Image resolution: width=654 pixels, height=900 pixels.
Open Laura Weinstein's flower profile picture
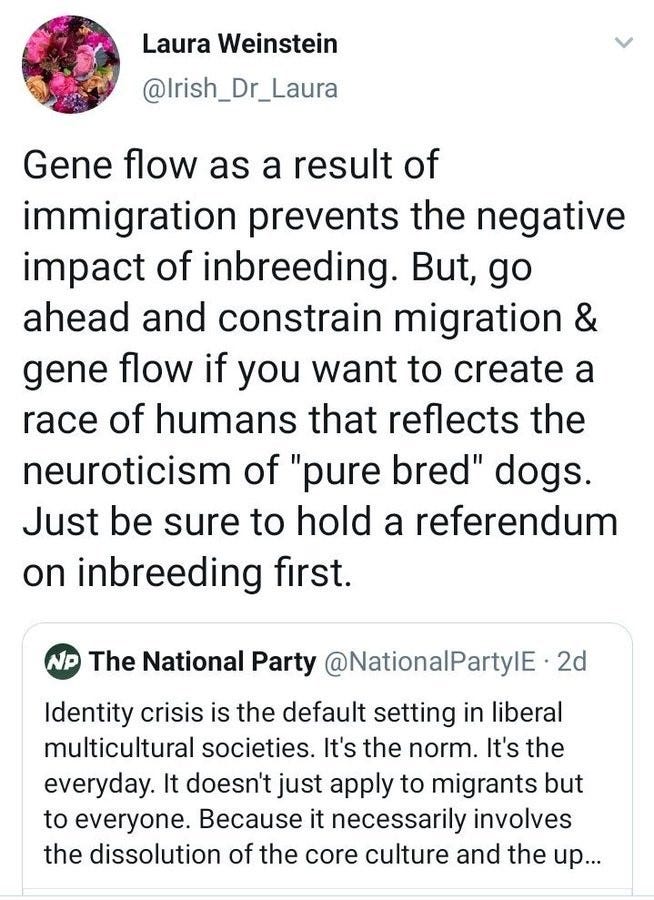coord(70,64)
